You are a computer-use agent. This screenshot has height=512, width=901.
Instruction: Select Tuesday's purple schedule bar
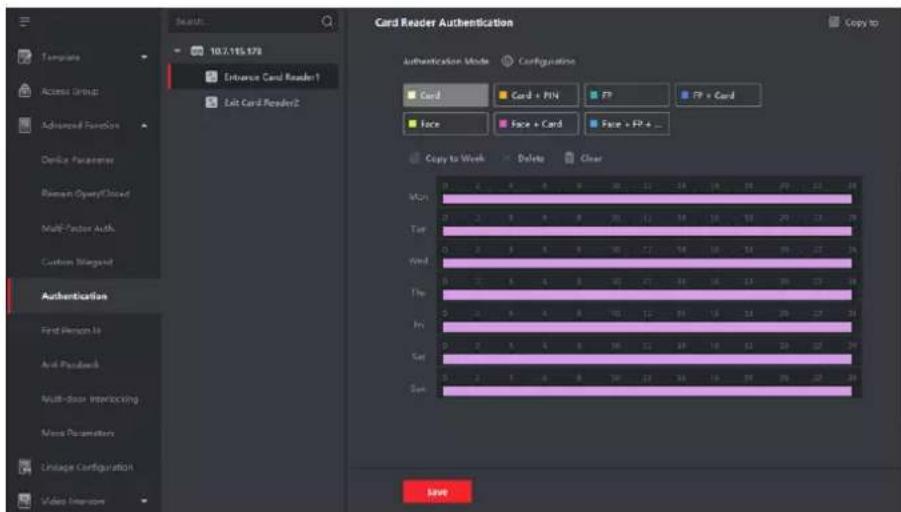click(647, 231)
